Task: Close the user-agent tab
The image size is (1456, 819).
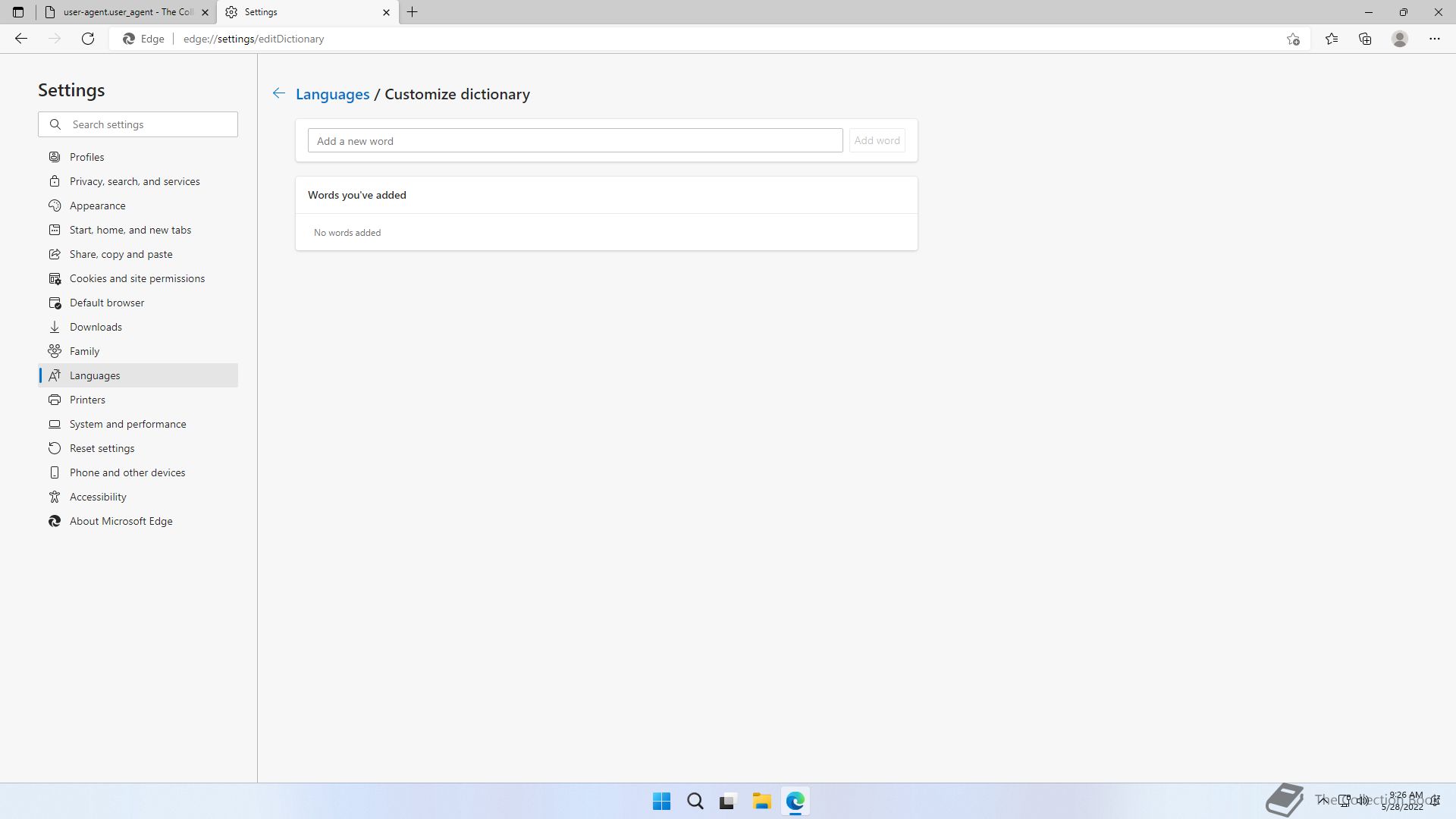Action: [x=205, y=12]
